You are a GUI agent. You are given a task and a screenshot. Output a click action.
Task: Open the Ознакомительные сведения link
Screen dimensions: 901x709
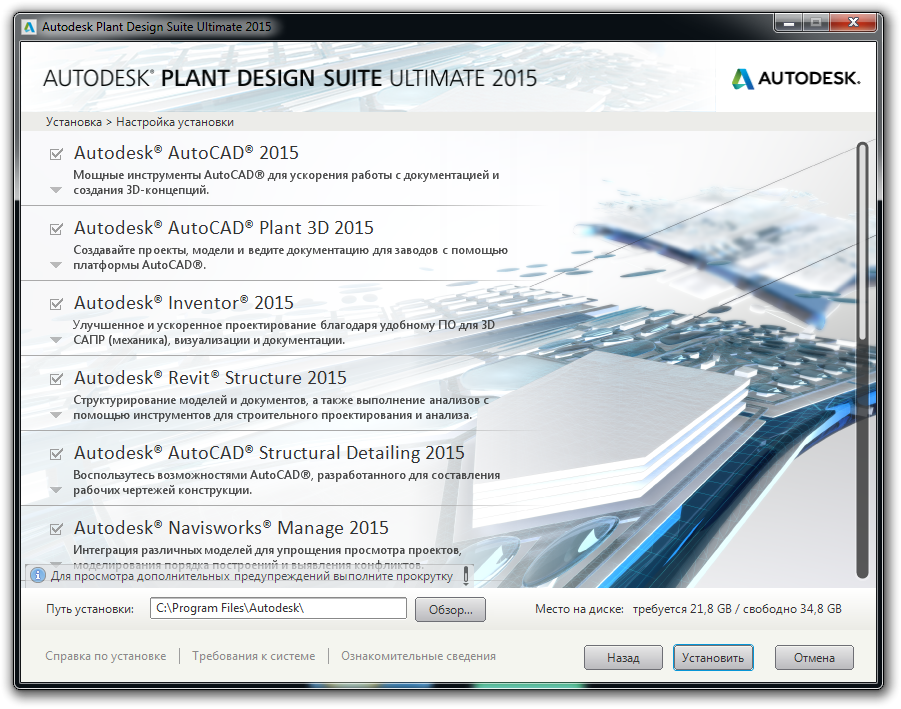(x=418, y=656)
